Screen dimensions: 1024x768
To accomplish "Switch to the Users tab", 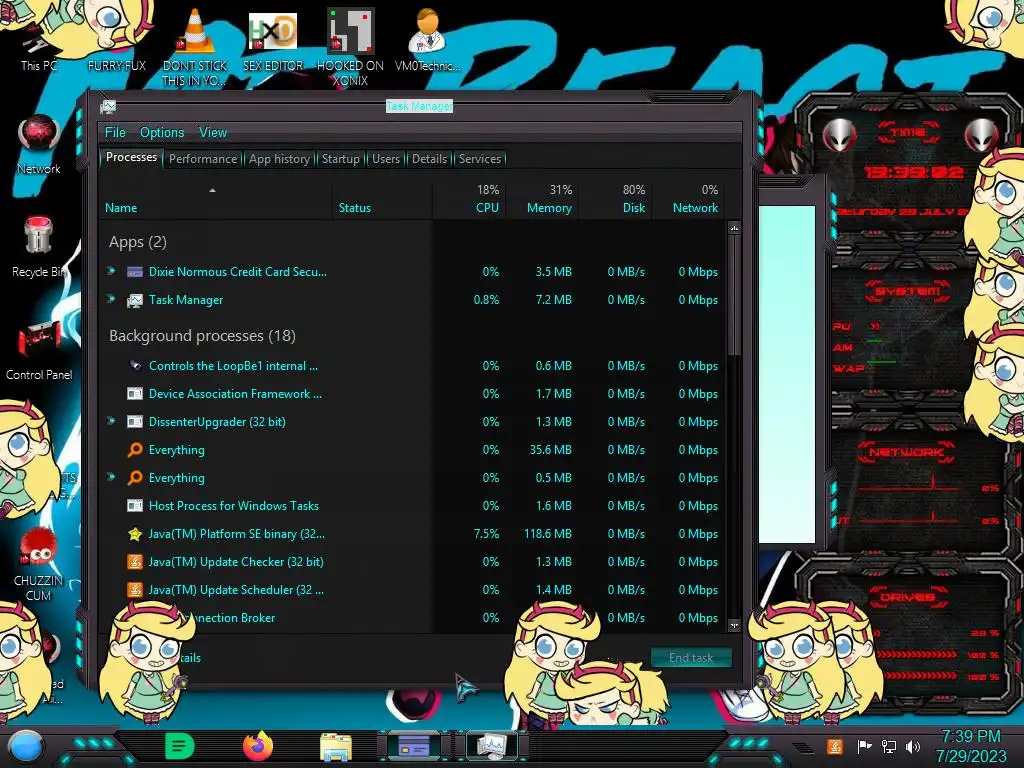I will [385, 159].
